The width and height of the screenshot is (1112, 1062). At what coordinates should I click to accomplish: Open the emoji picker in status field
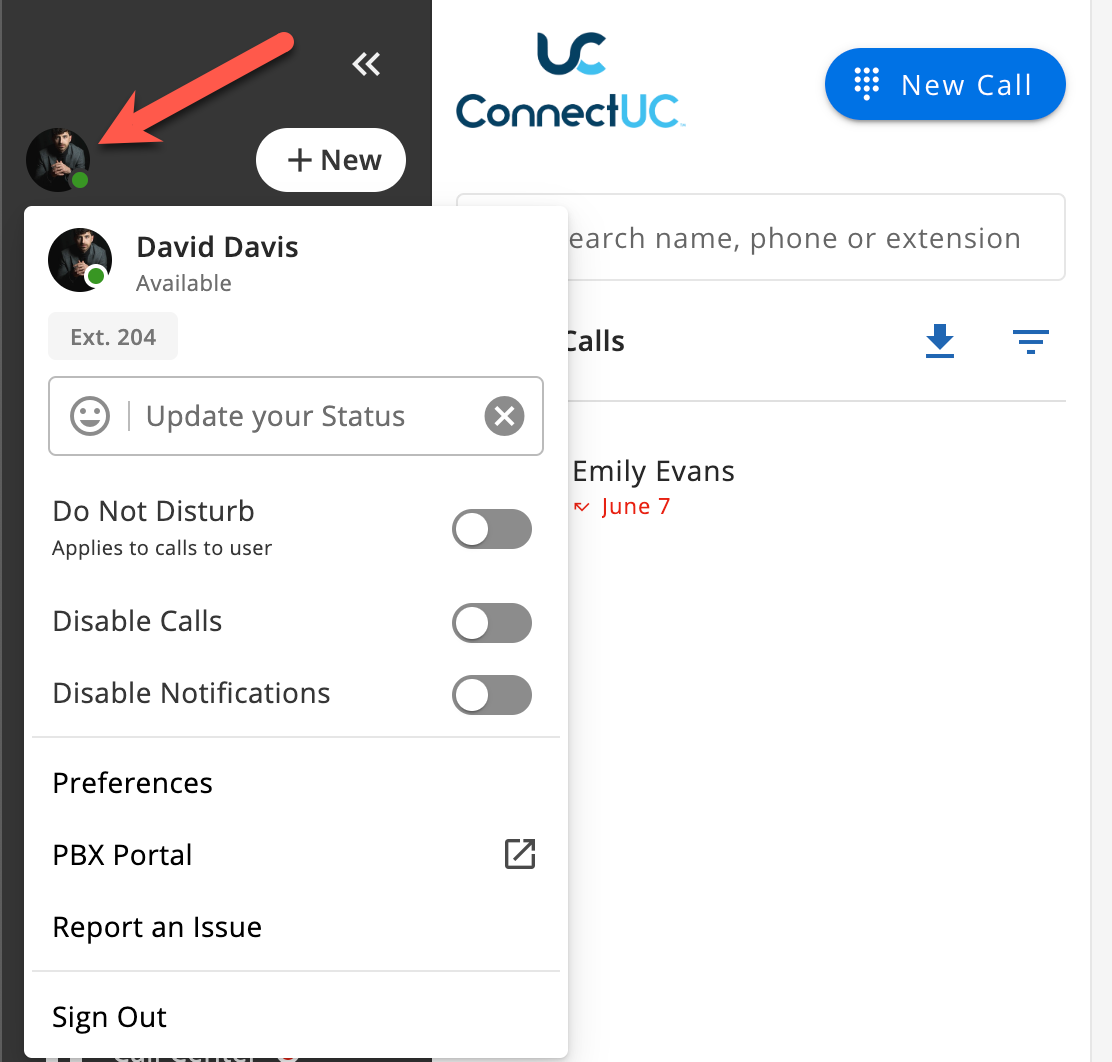tap(90, 416)
